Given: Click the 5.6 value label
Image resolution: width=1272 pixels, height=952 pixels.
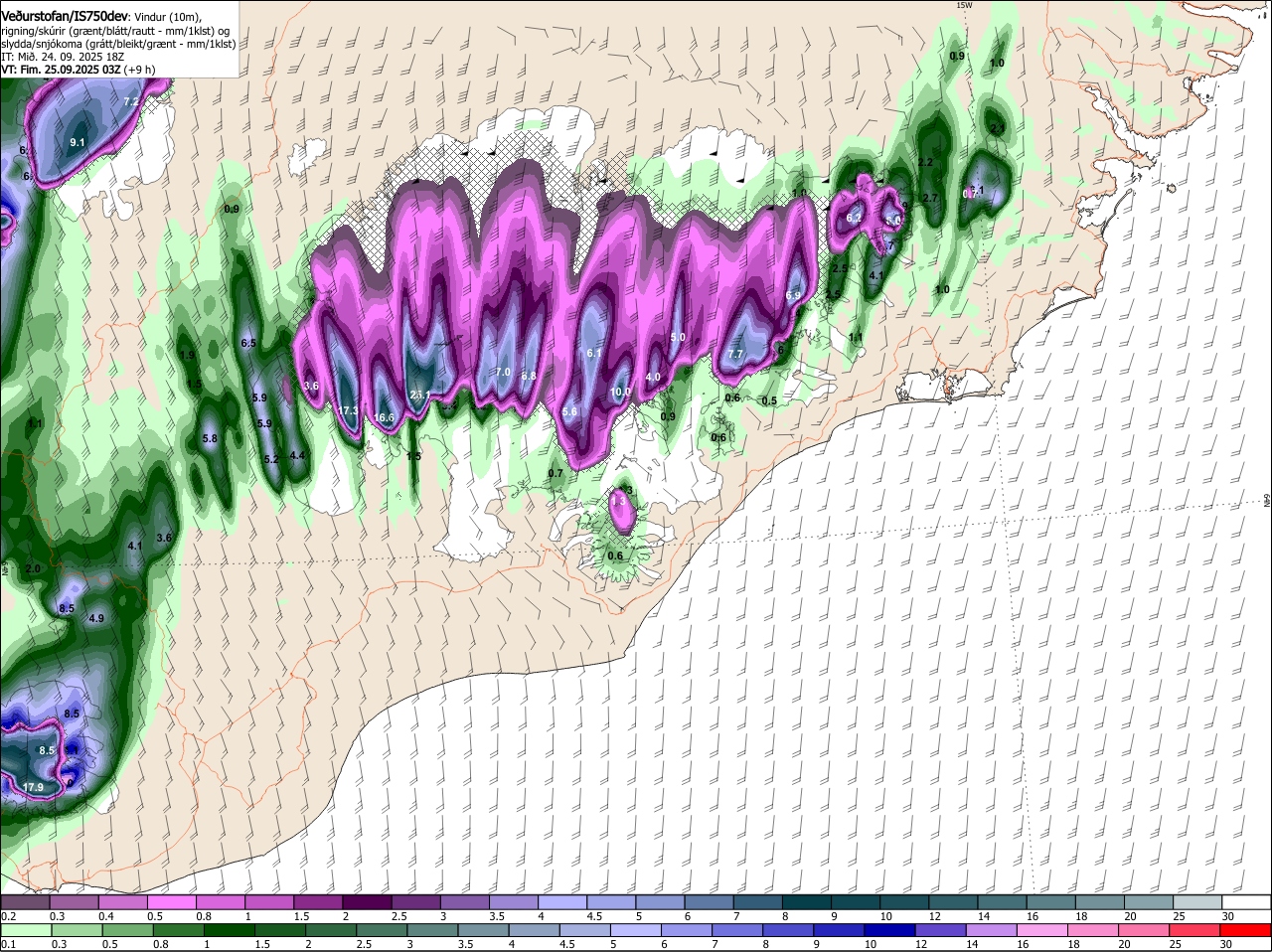Looking at the screenshot, I should click(569, 412).
